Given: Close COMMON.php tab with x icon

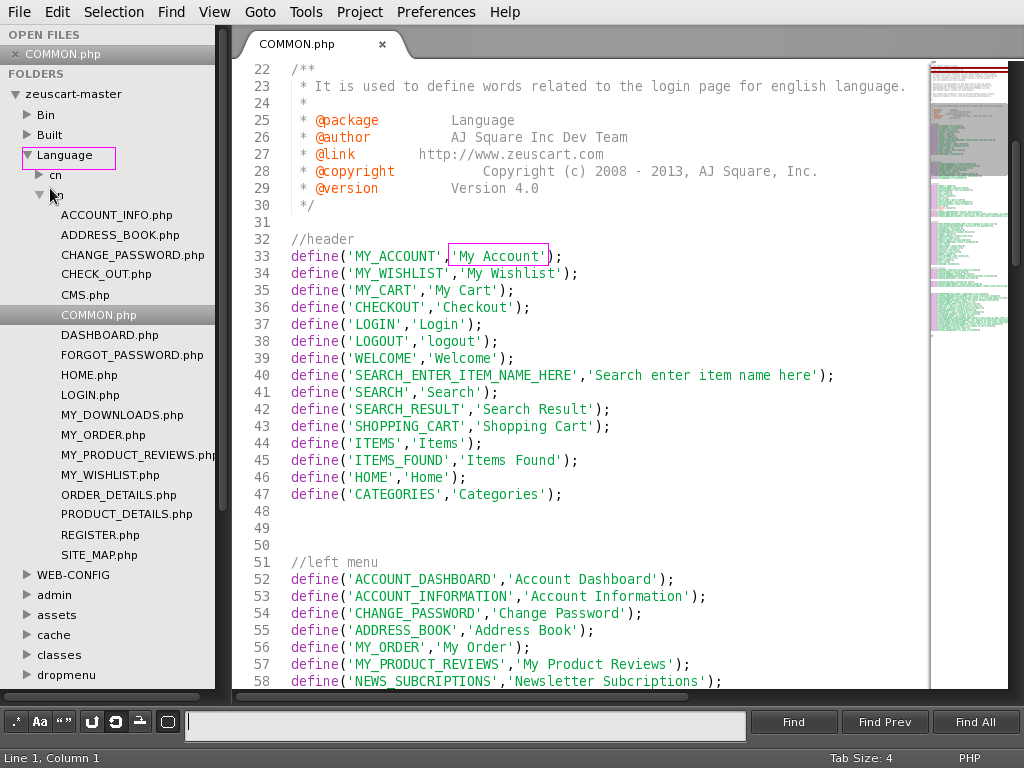Looking at the screenshot, I should click(x=383, y=44).
